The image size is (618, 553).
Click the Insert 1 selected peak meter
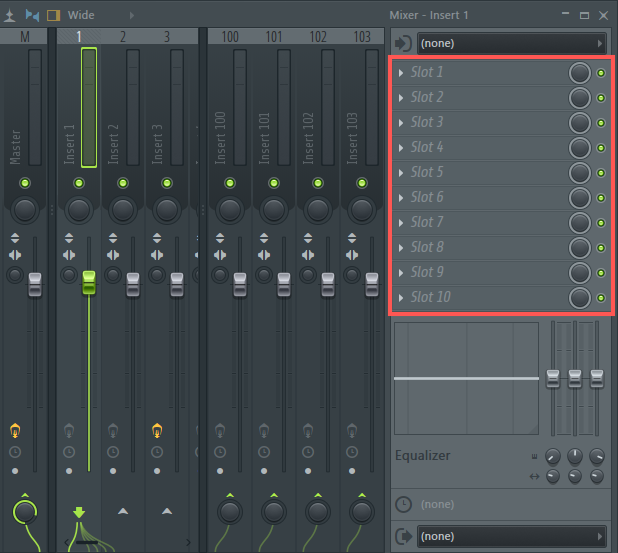[x=89, y=108]
